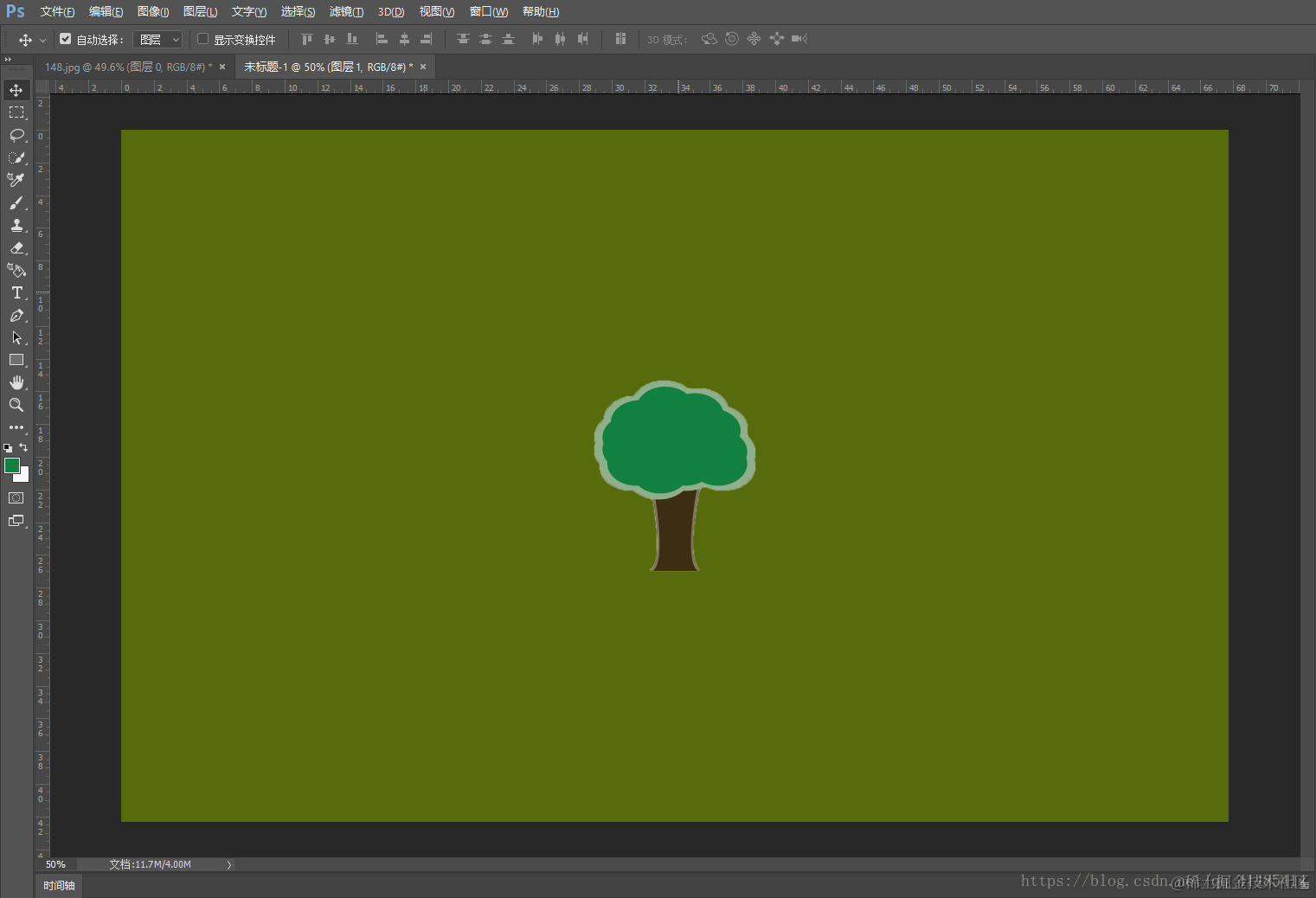
Task: Select the Quick Selection tool
Action: (x=16, y=157)
